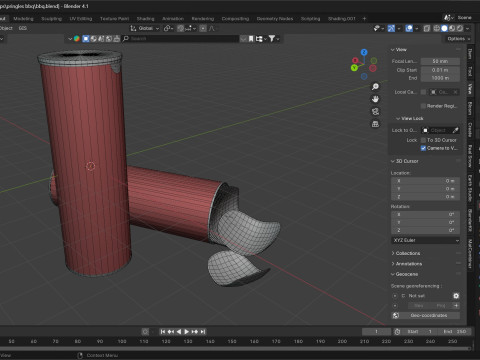Click the Geo-coordinates button
The image size is (480, 360).
[x=425, y=315]
